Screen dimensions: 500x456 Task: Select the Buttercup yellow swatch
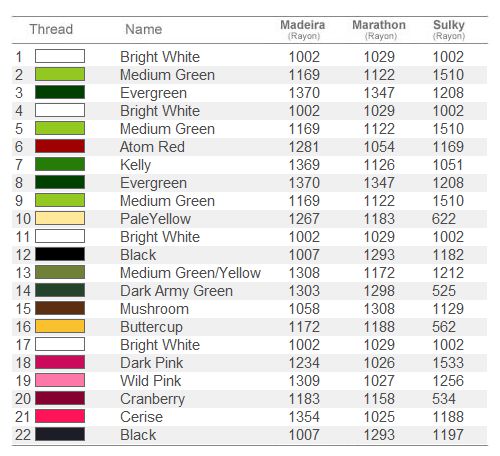60,326
